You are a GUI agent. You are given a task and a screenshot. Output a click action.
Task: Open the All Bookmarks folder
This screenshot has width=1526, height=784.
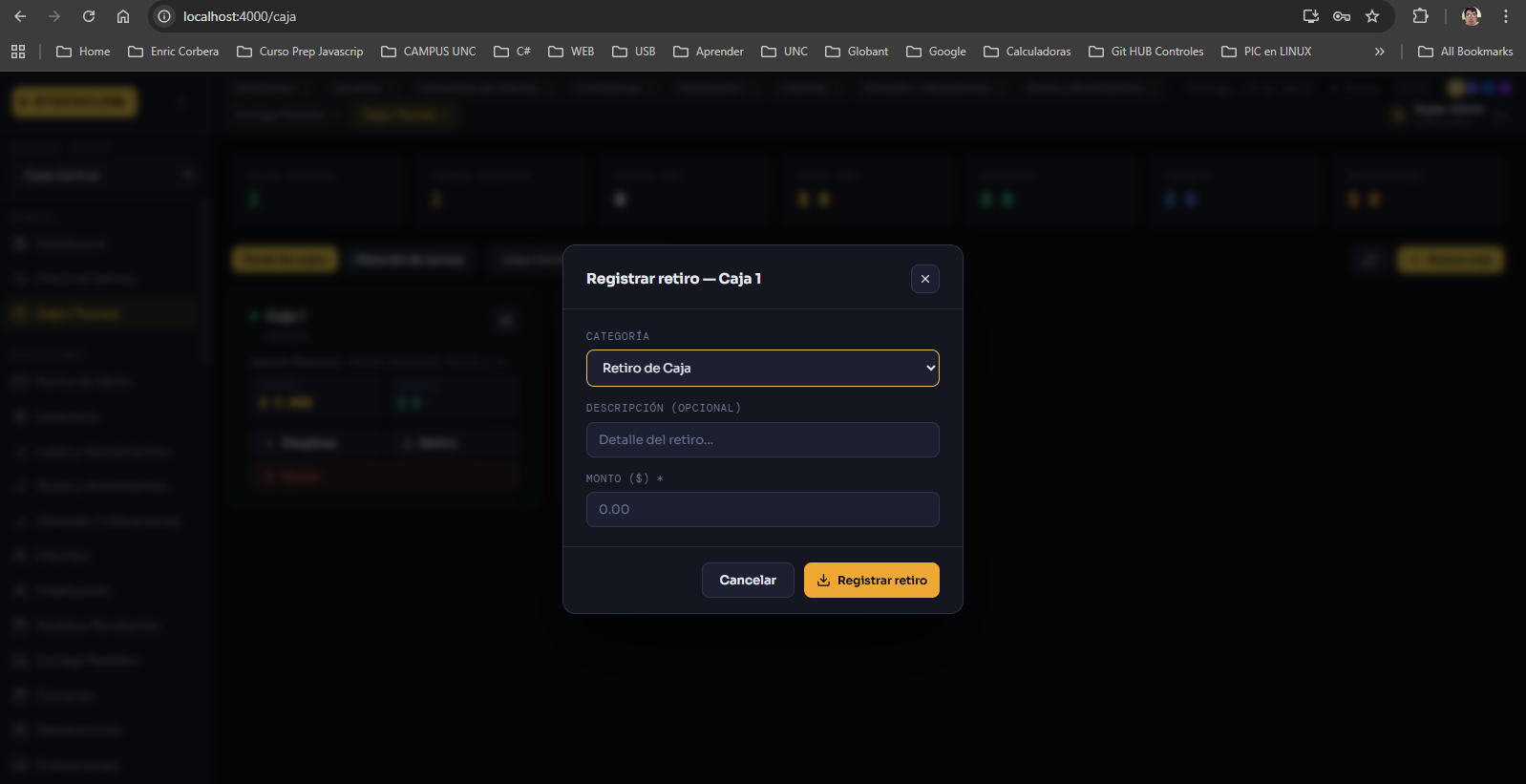pos(1465,52)
